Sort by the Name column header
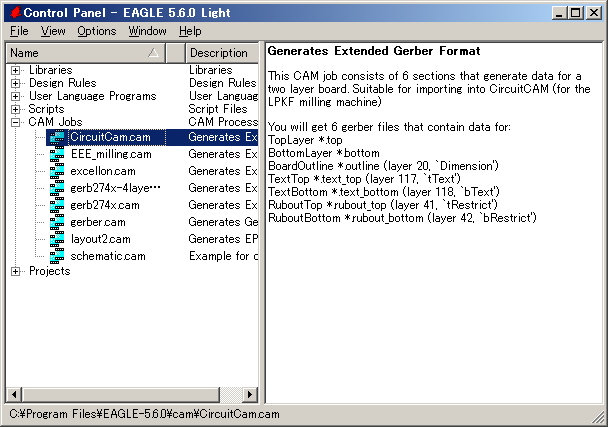 (x=86, y=53)
